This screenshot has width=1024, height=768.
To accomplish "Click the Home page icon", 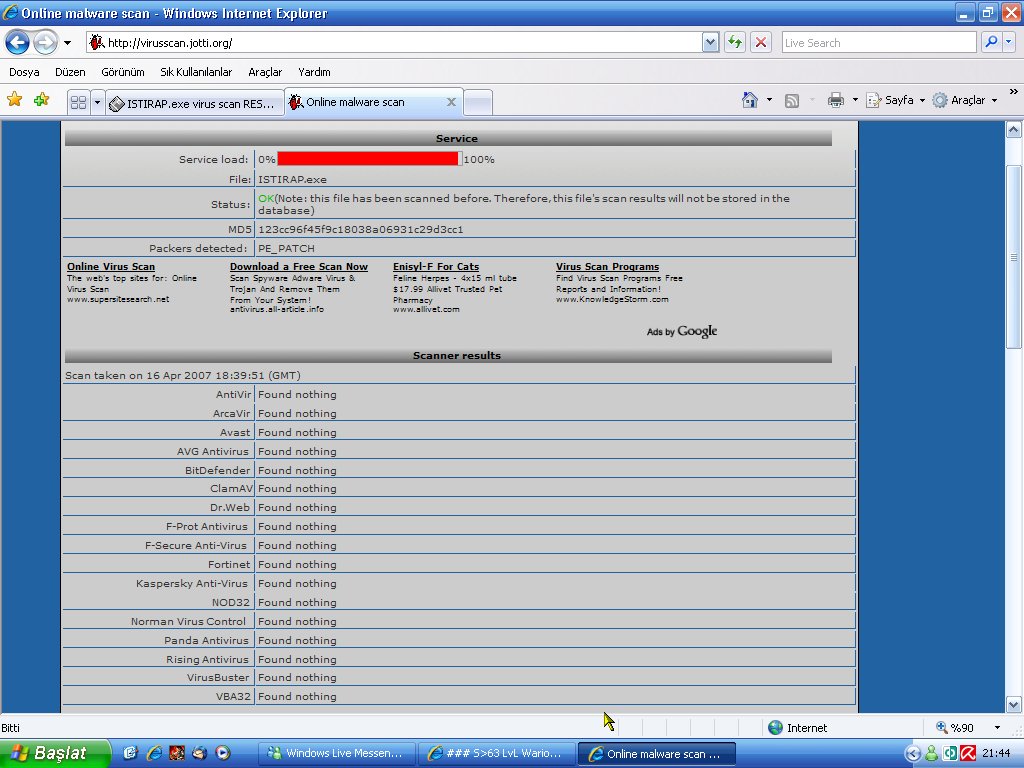I will [x=750, y=100].
